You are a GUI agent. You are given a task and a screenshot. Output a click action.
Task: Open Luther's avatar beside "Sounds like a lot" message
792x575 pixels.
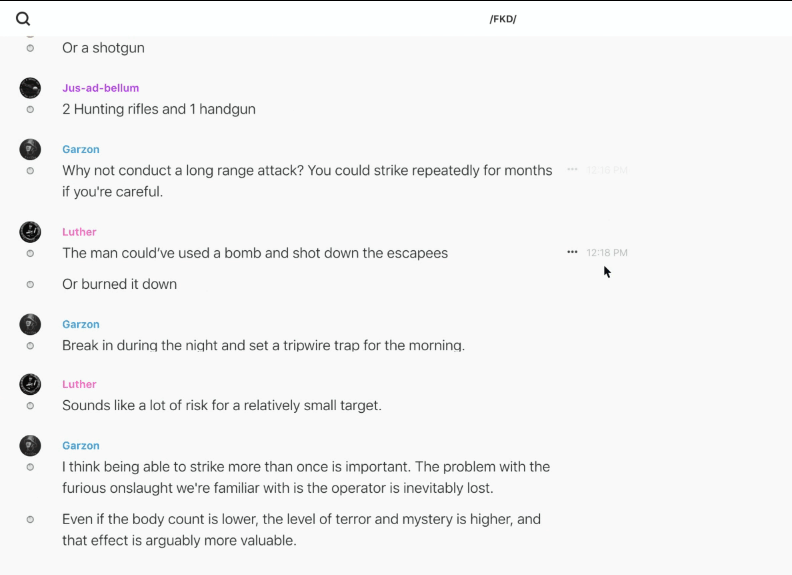(x=30, y=384)
